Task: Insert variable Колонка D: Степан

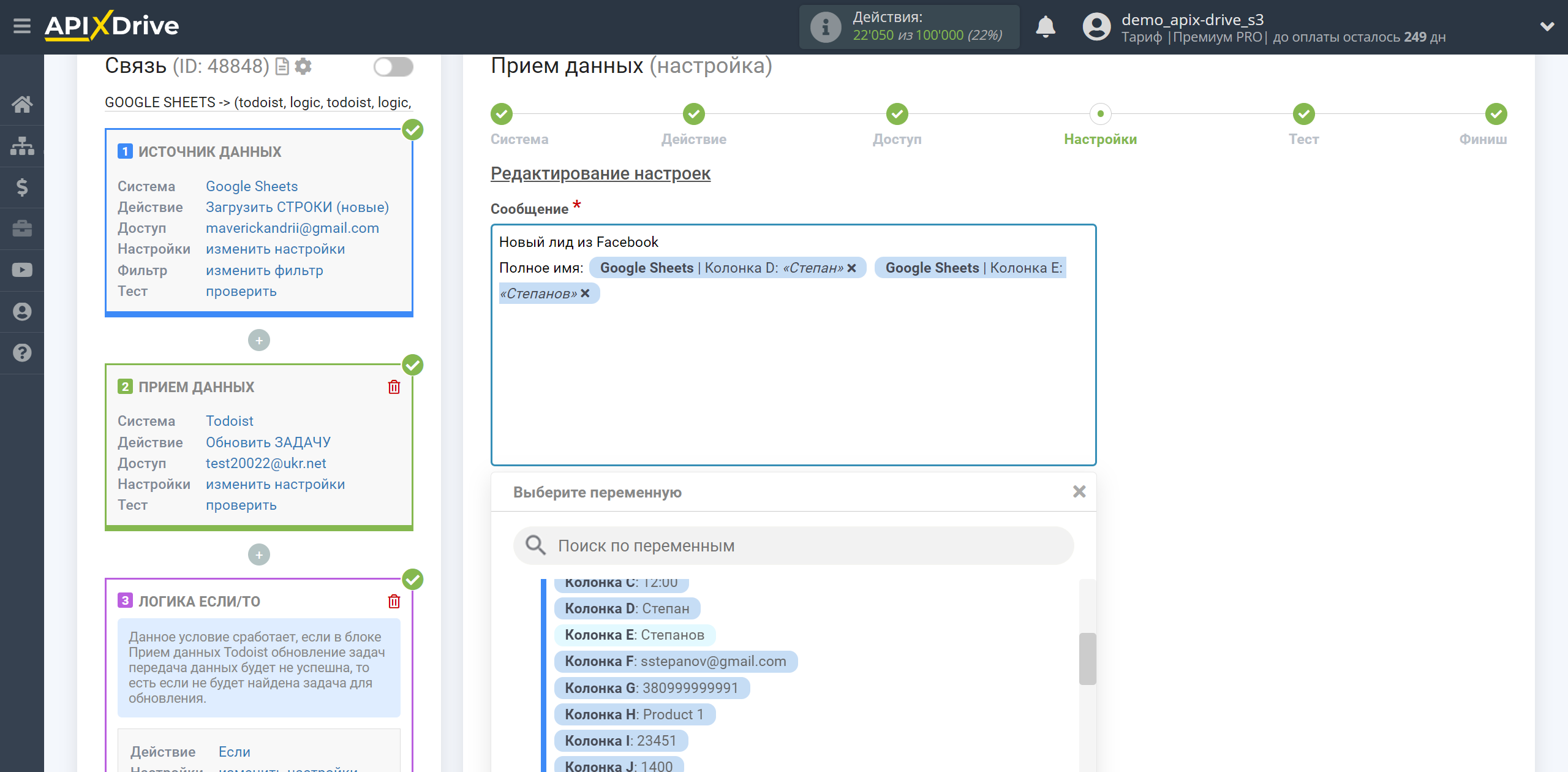Action: 627,608
